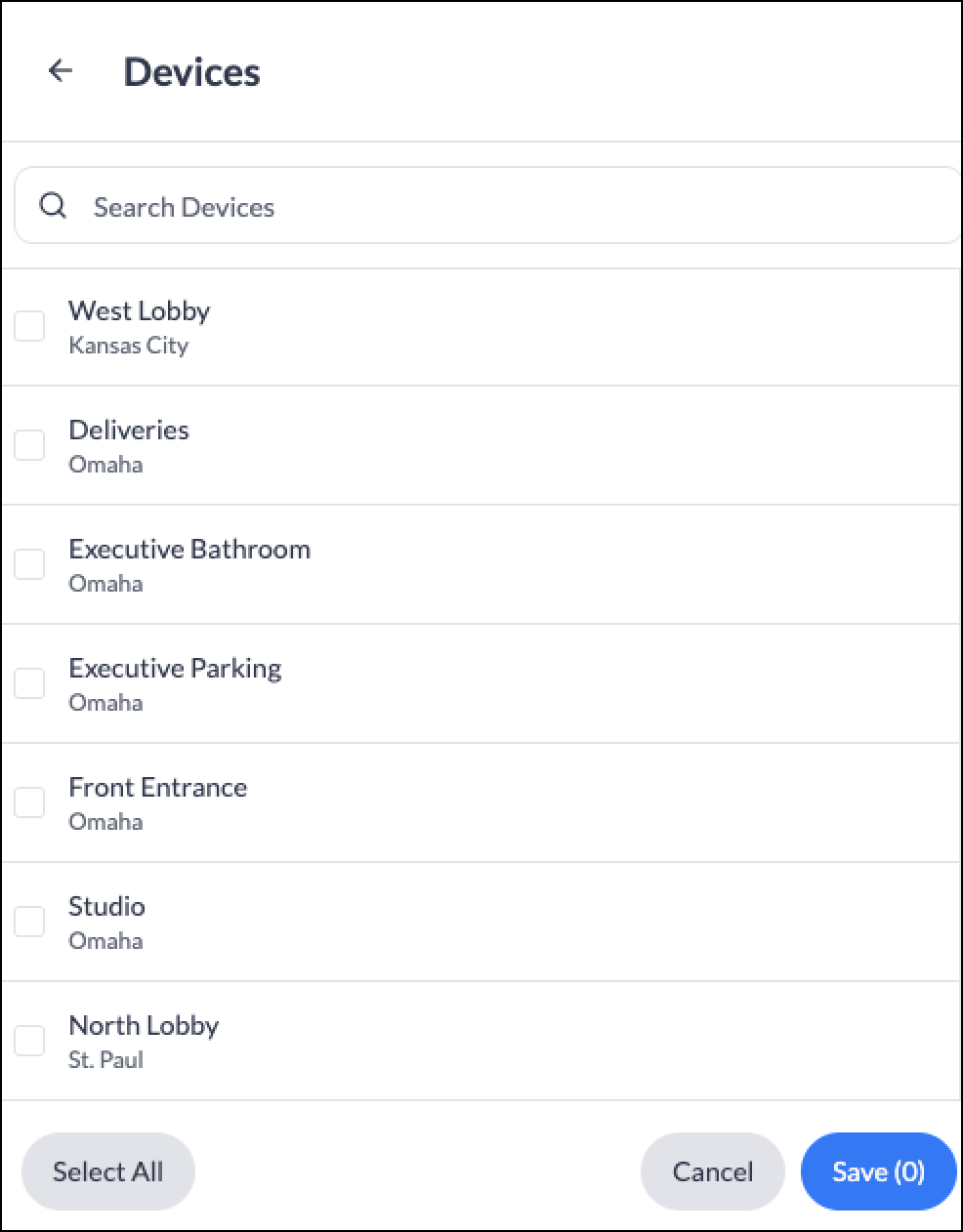This screenshot has width=963, height=1232.
Task: Choose the Studio Omaha entry
Action: click(481, 922)
